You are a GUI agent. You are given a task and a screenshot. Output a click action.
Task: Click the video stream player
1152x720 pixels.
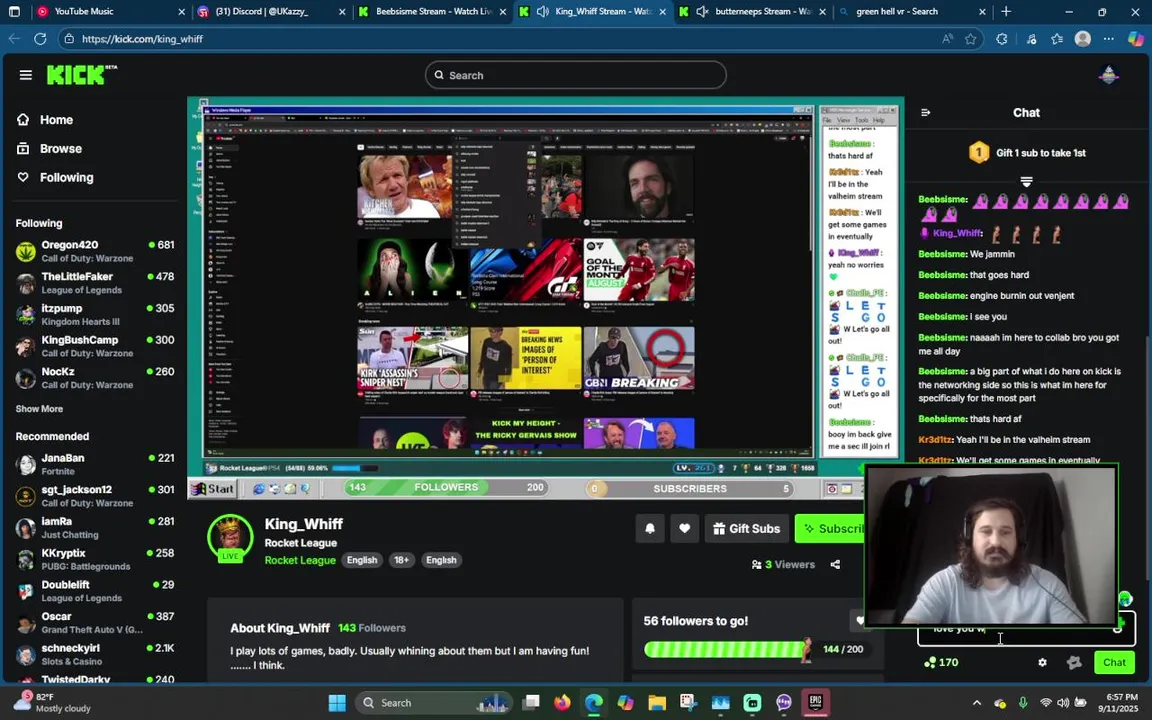[545, 298]
